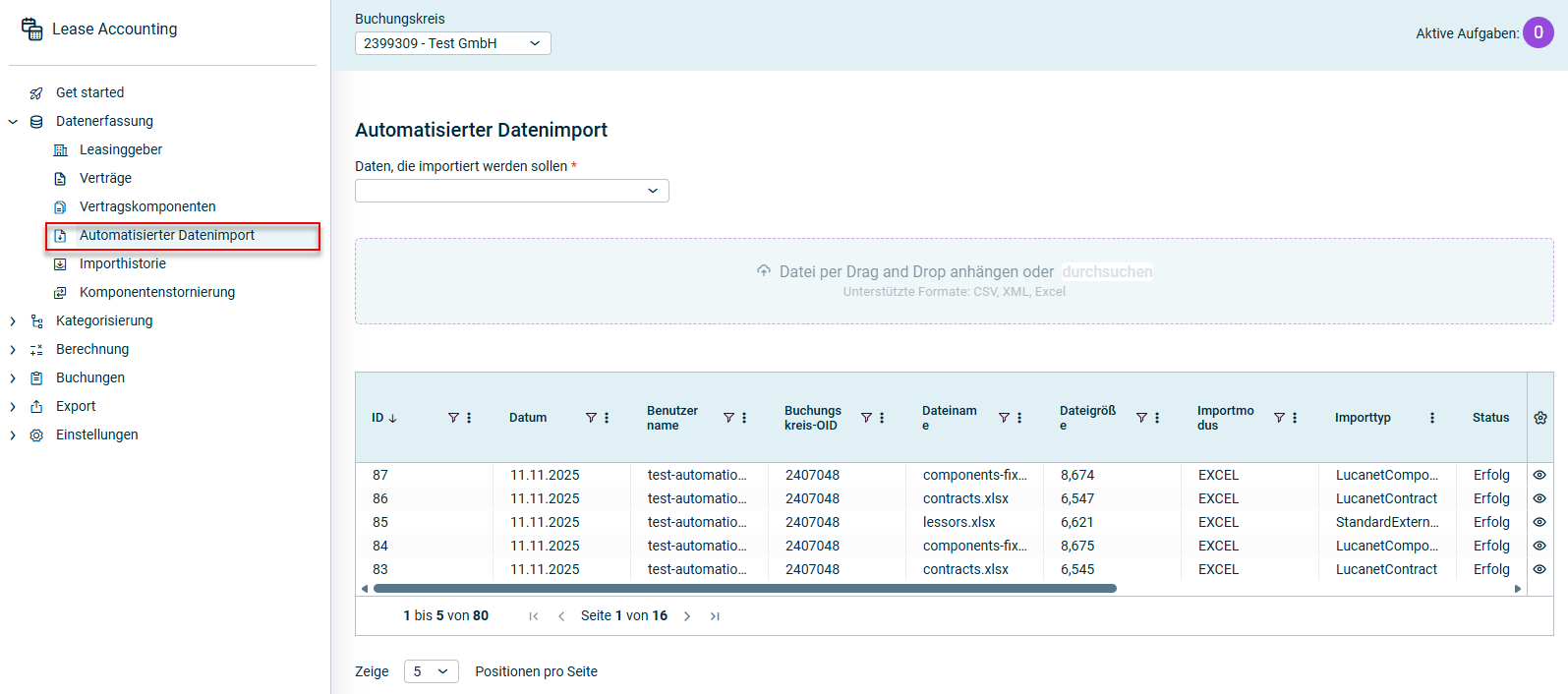Select Automatisierter Datenimport menu item

coord(183,236)
